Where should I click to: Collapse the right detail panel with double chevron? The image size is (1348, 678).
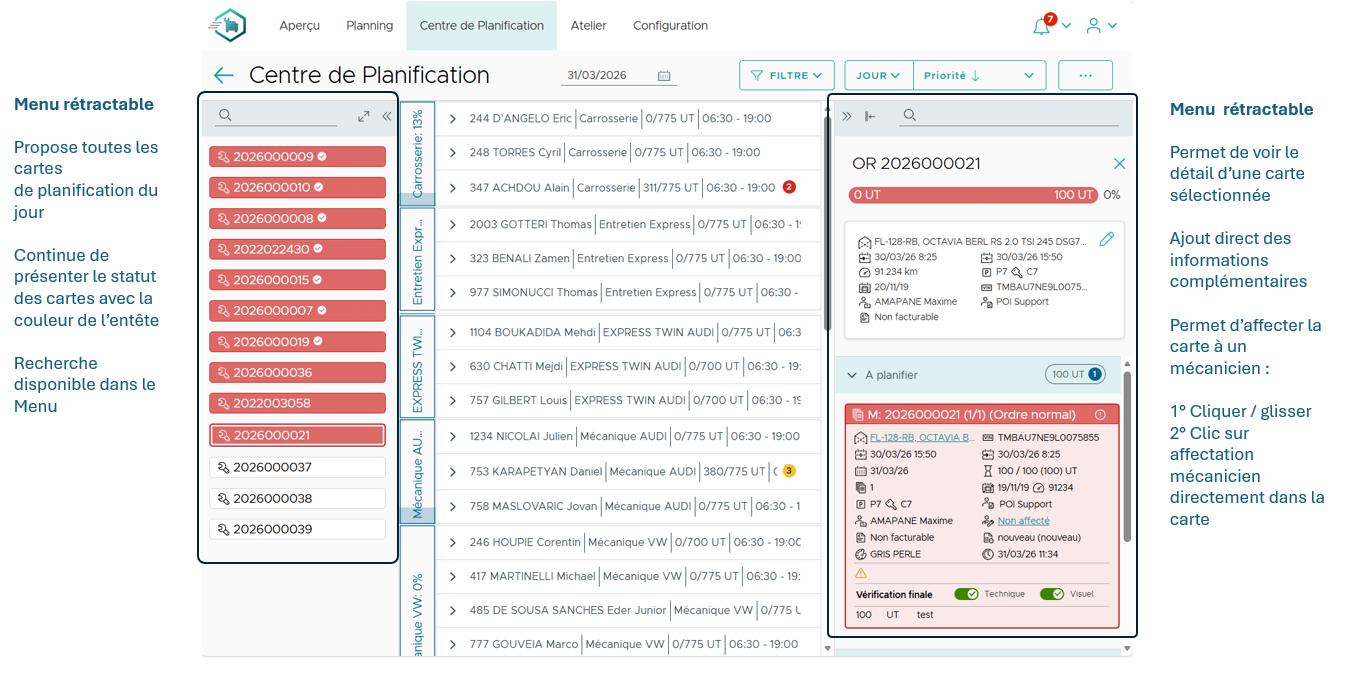click(847, 117)
